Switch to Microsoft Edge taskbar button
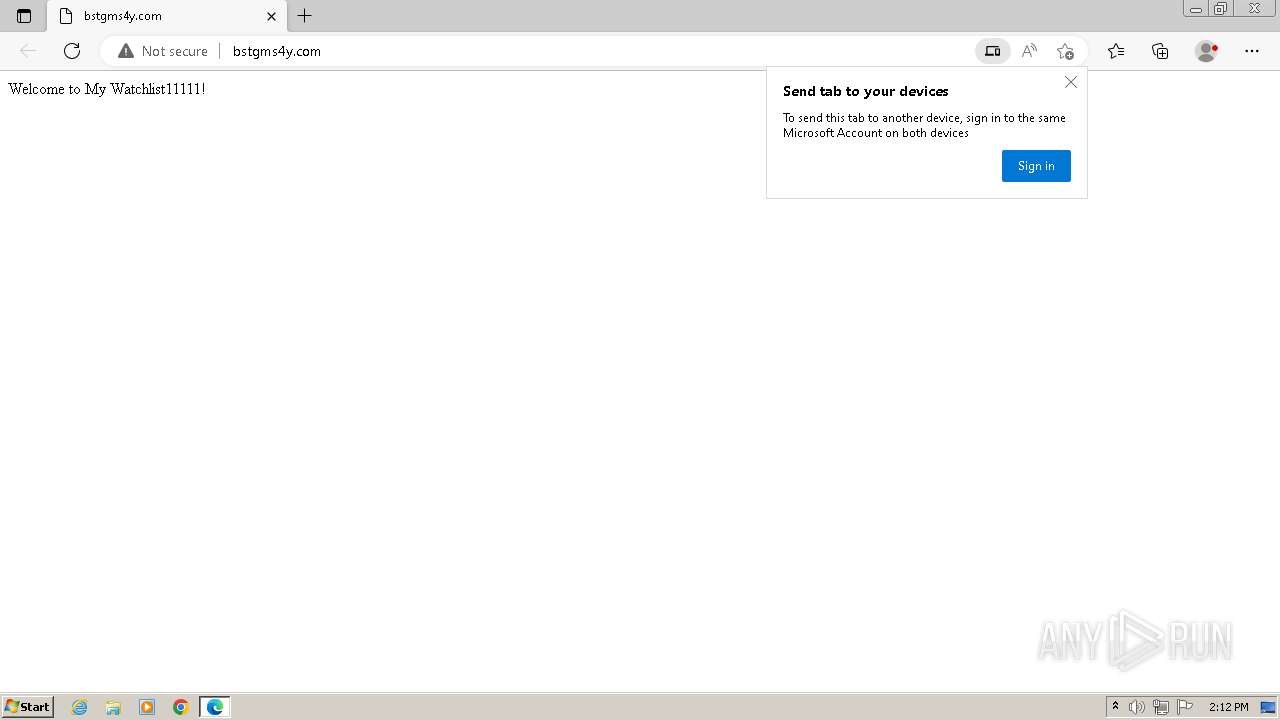Viewport: 1280px width, 720px height. tap(215, 707)
